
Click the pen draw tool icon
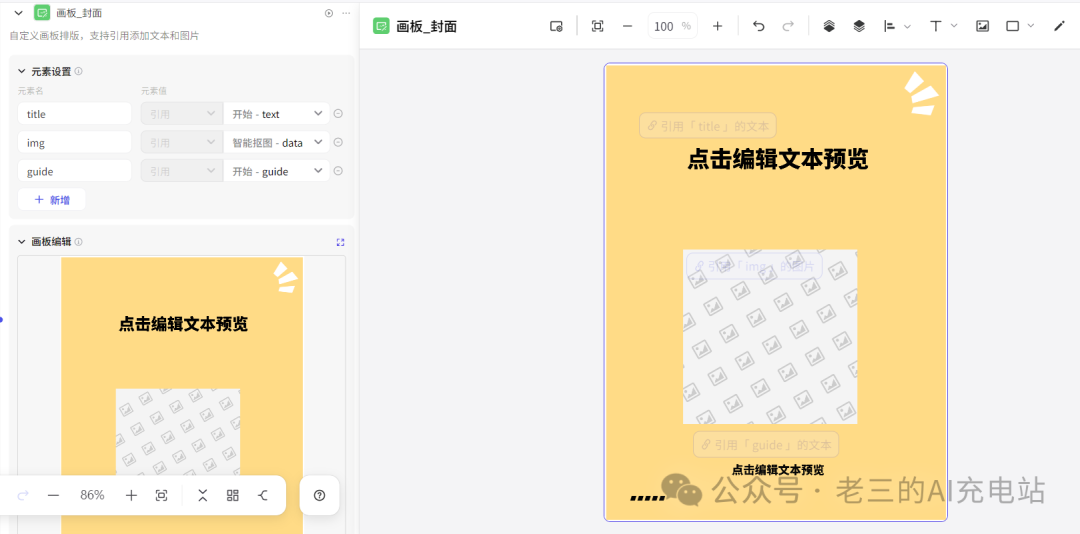point(1059,26)
